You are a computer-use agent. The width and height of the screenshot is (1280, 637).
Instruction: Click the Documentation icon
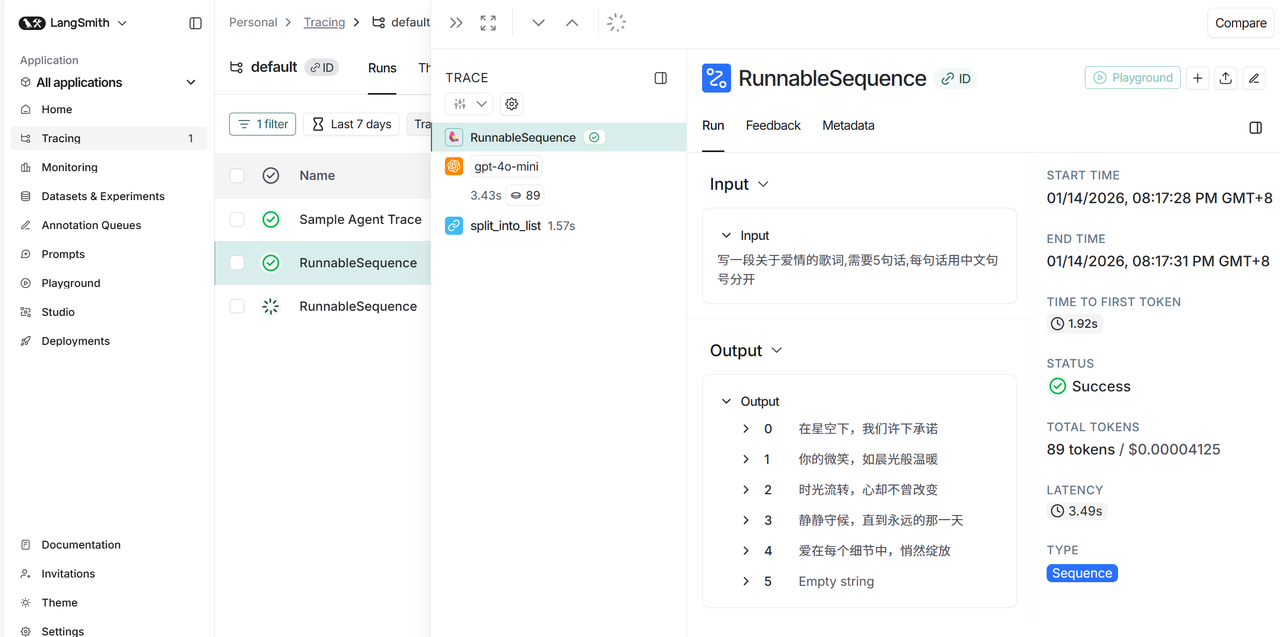coord(26,545)
